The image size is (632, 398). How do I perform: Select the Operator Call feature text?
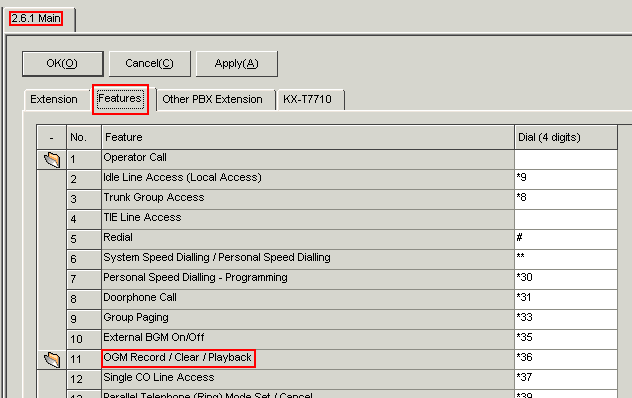(135, 157)
